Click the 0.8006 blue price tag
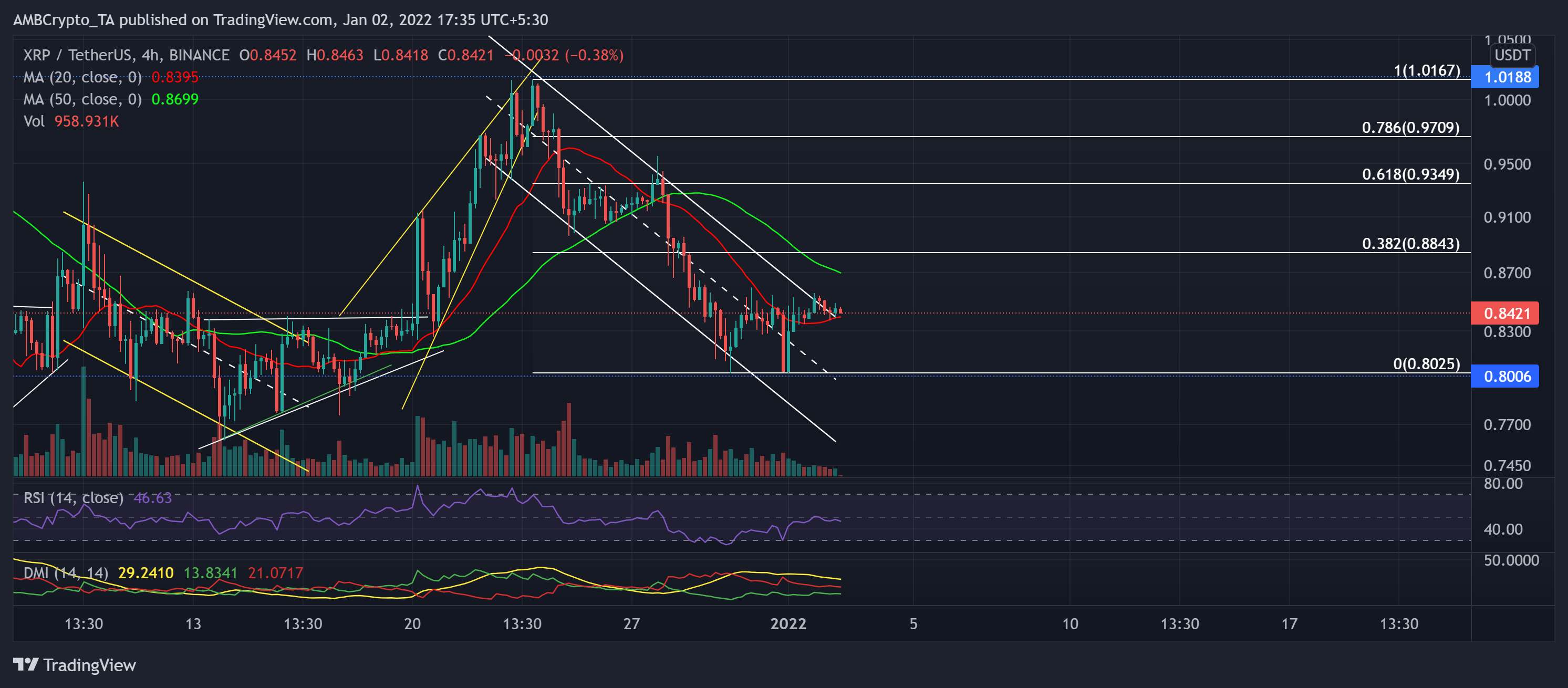 1504,376
